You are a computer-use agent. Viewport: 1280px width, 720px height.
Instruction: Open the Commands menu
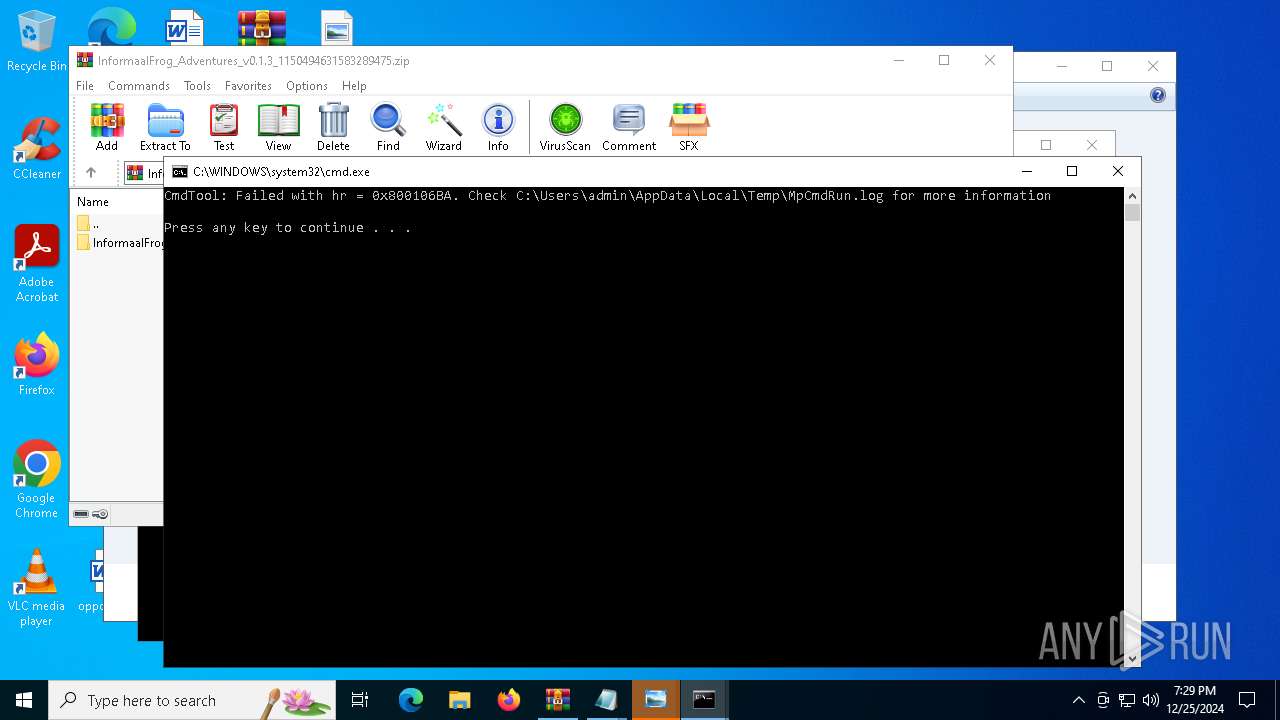(139, 86)
